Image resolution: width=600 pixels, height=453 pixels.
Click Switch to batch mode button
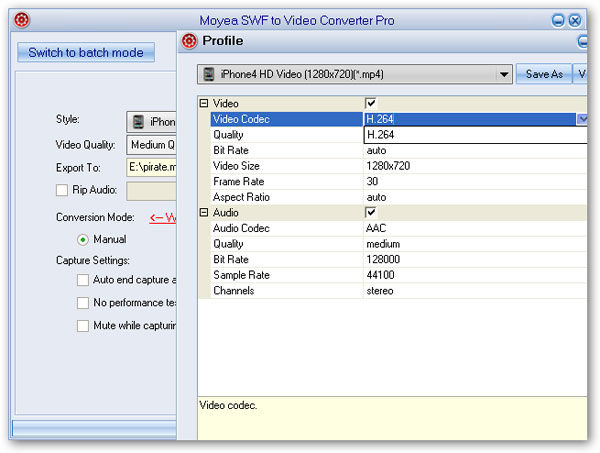point(86,52)
